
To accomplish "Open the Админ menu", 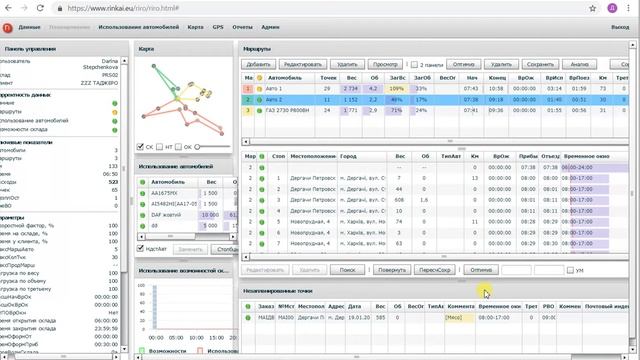I will [x=270, y=27].
